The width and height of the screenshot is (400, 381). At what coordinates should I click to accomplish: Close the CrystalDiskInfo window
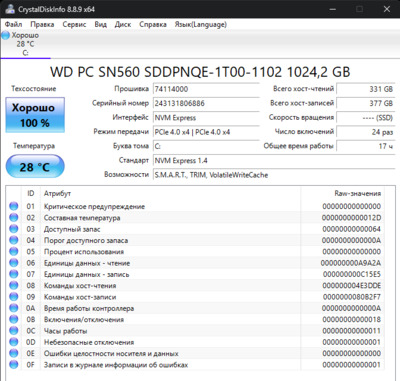click(387, 9)
